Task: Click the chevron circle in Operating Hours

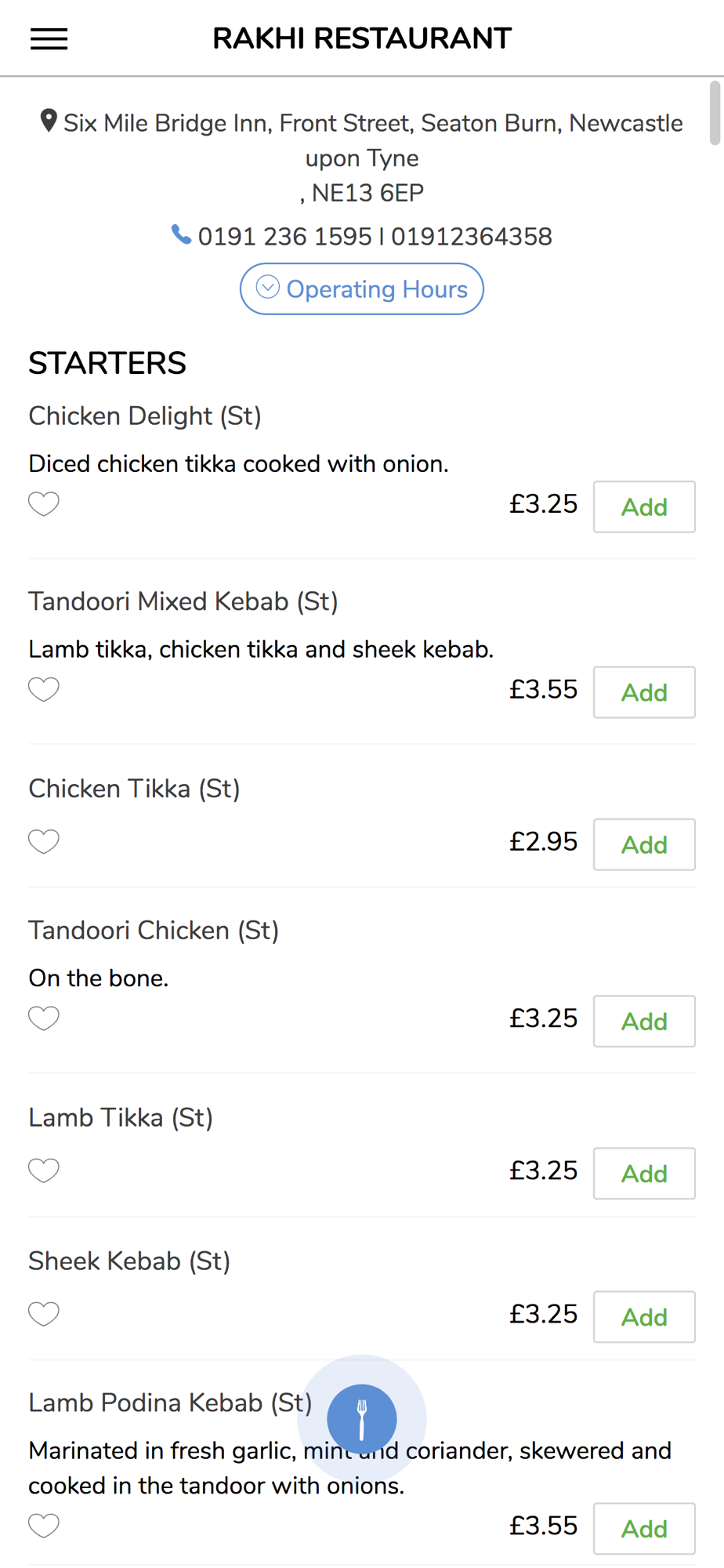Action: [x=268, y=288]
